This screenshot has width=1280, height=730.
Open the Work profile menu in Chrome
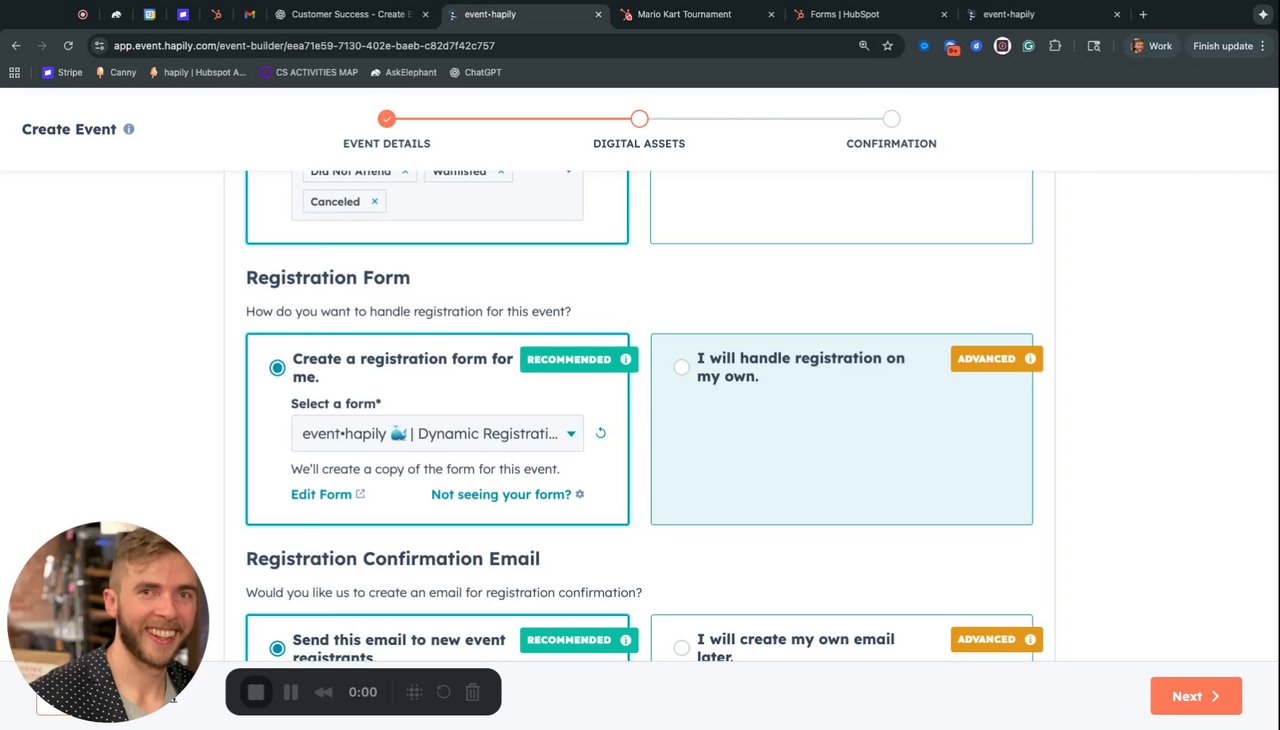[x=1150, y=46]
